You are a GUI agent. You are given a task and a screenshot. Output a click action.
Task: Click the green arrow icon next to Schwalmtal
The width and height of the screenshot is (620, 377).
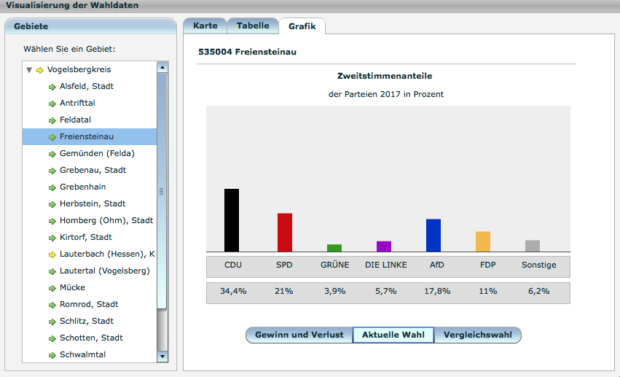(52, 355)
